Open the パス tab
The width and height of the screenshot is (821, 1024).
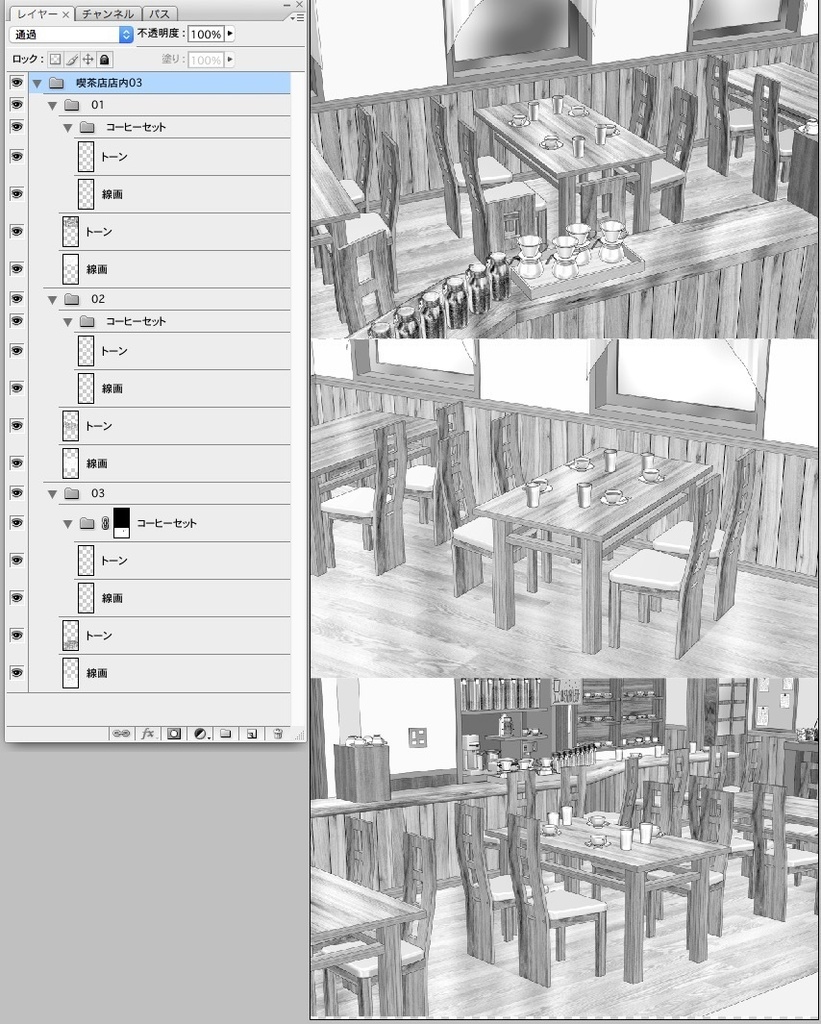161,15
